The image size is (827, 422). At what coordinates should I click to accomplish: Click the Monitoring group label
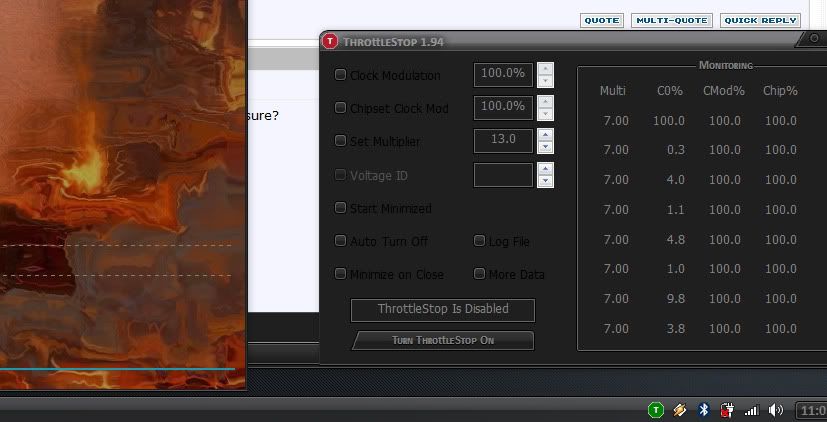pos(726,65)
